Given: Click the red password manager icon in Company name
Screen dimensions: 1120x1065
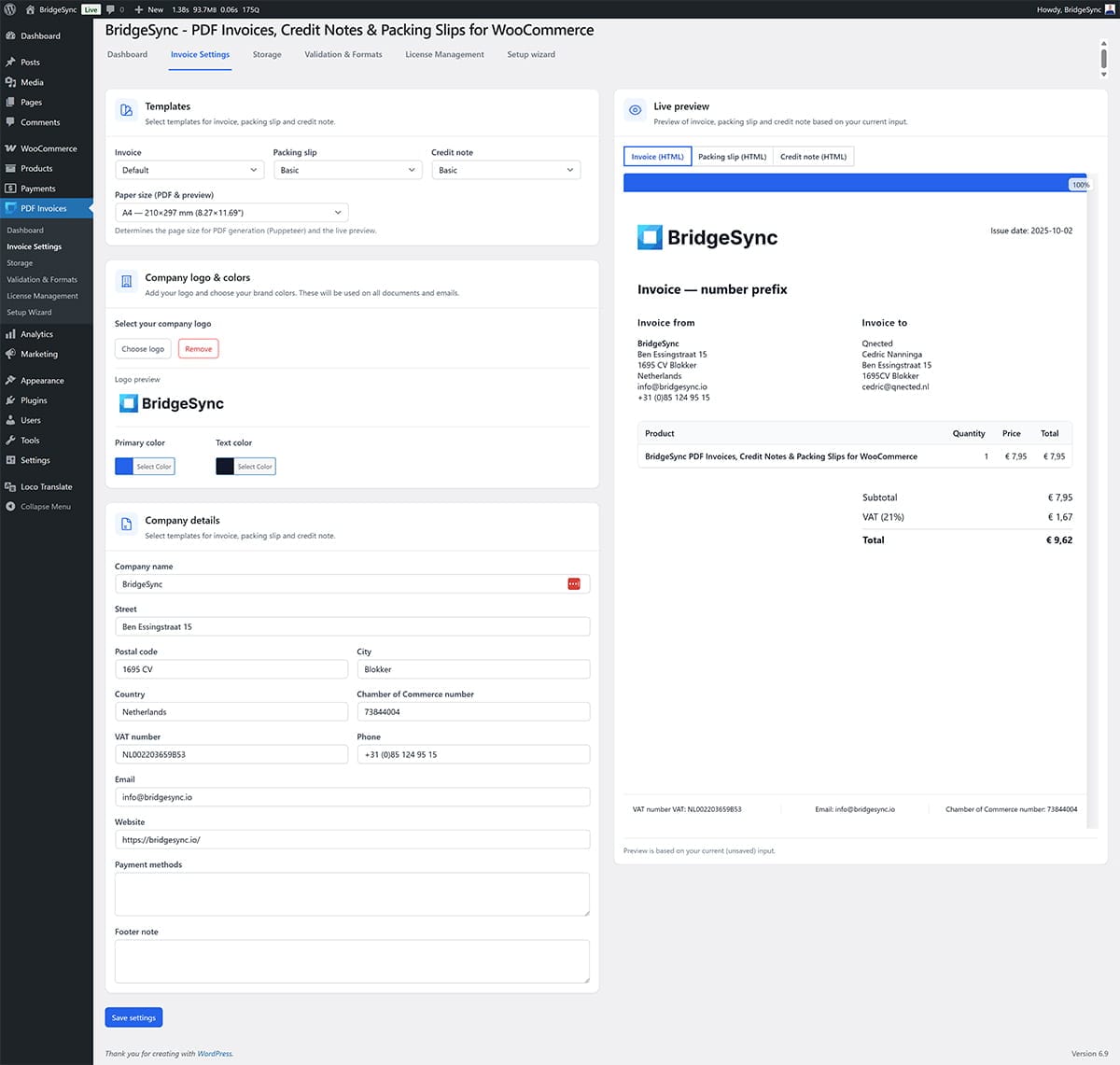Looking at the screenshot, I should [574, 583].
